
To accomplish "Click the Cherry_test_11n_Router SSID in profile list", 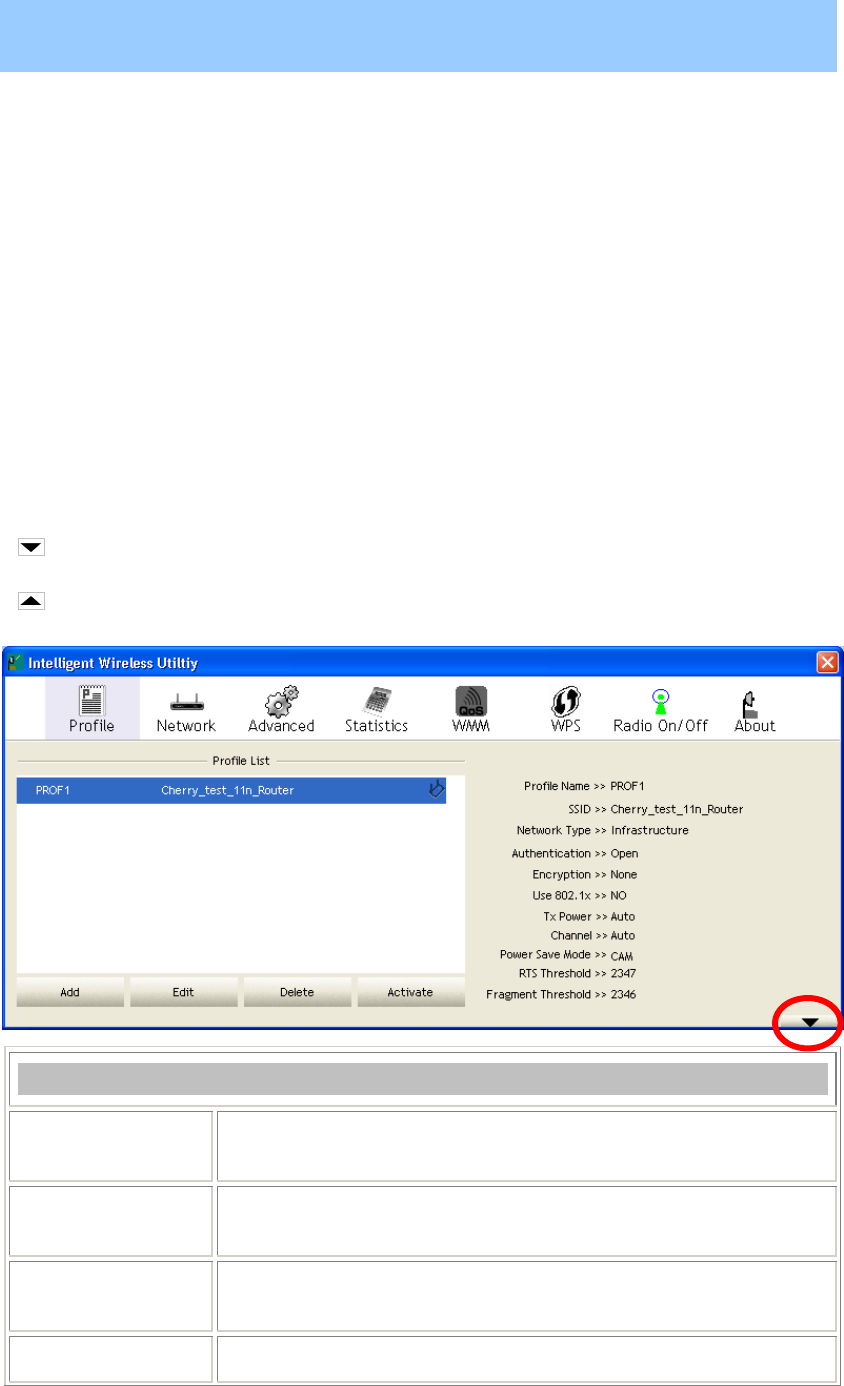I will [x=227, y=791].
